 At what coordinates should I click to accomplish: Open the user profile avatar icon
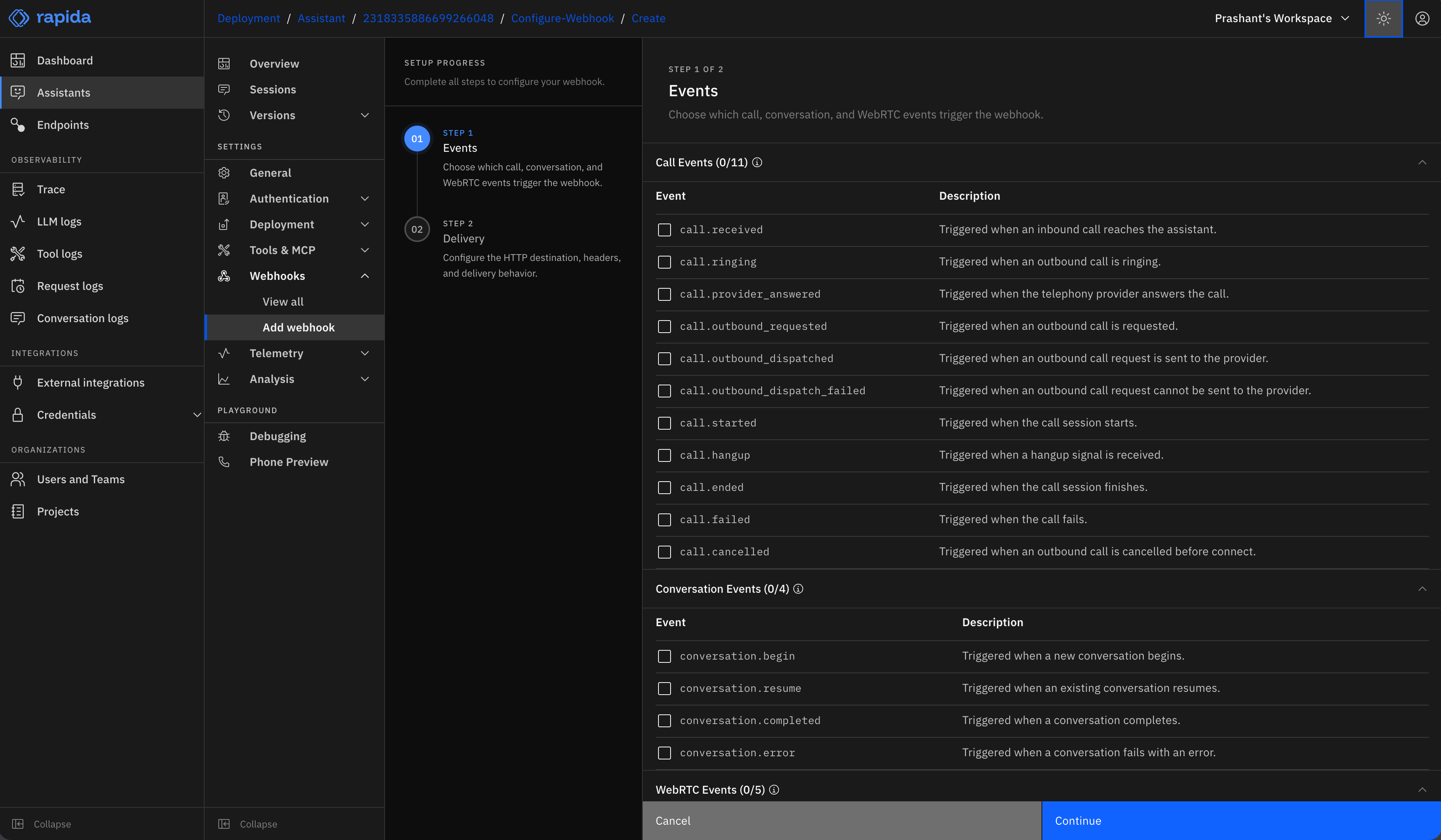(x=1422, y=18)
